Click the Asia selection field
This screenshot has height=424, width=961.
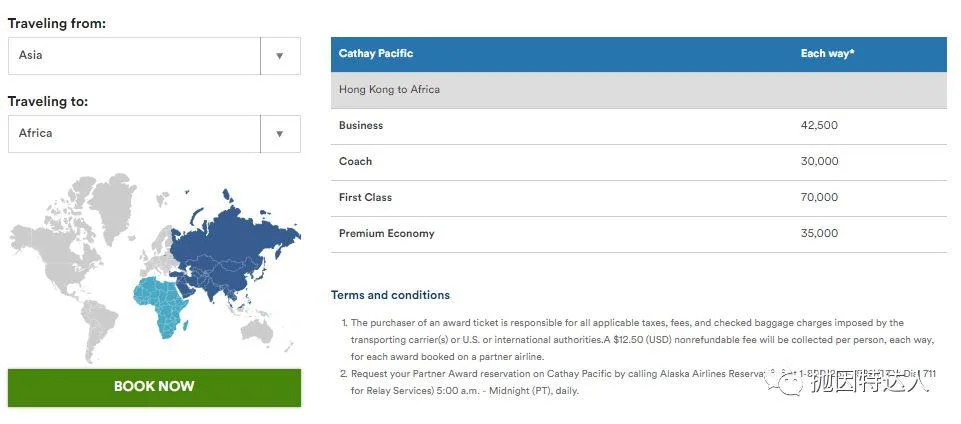coord(134,56)
